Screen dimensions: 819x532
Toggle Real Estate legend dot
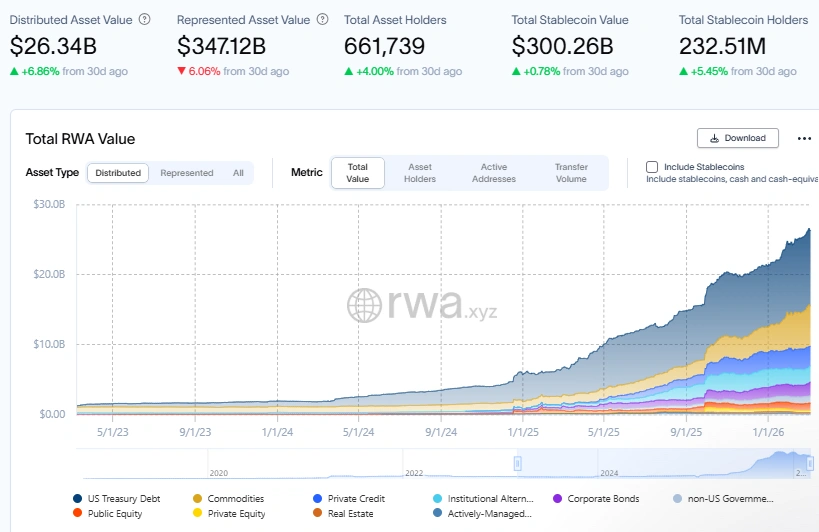pyautogui.click(x=318, y=513)
